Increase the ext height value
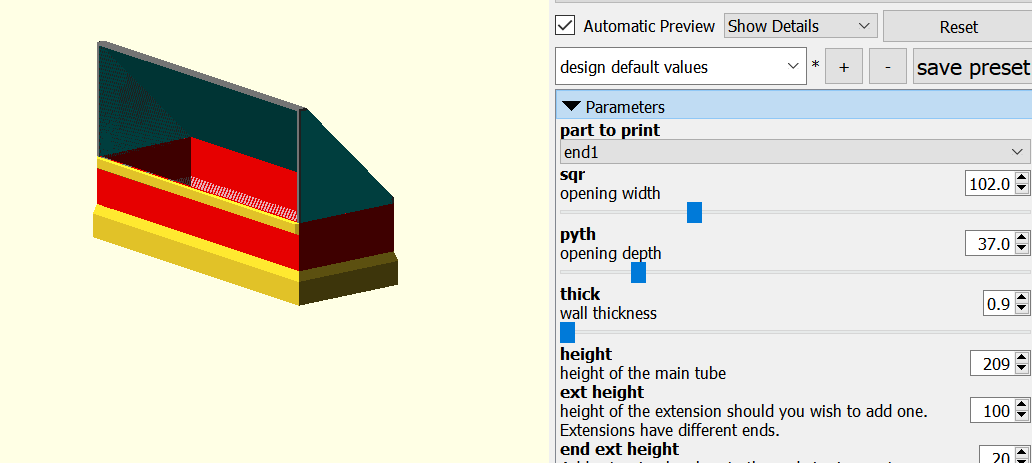 [x=1021, y=405]
